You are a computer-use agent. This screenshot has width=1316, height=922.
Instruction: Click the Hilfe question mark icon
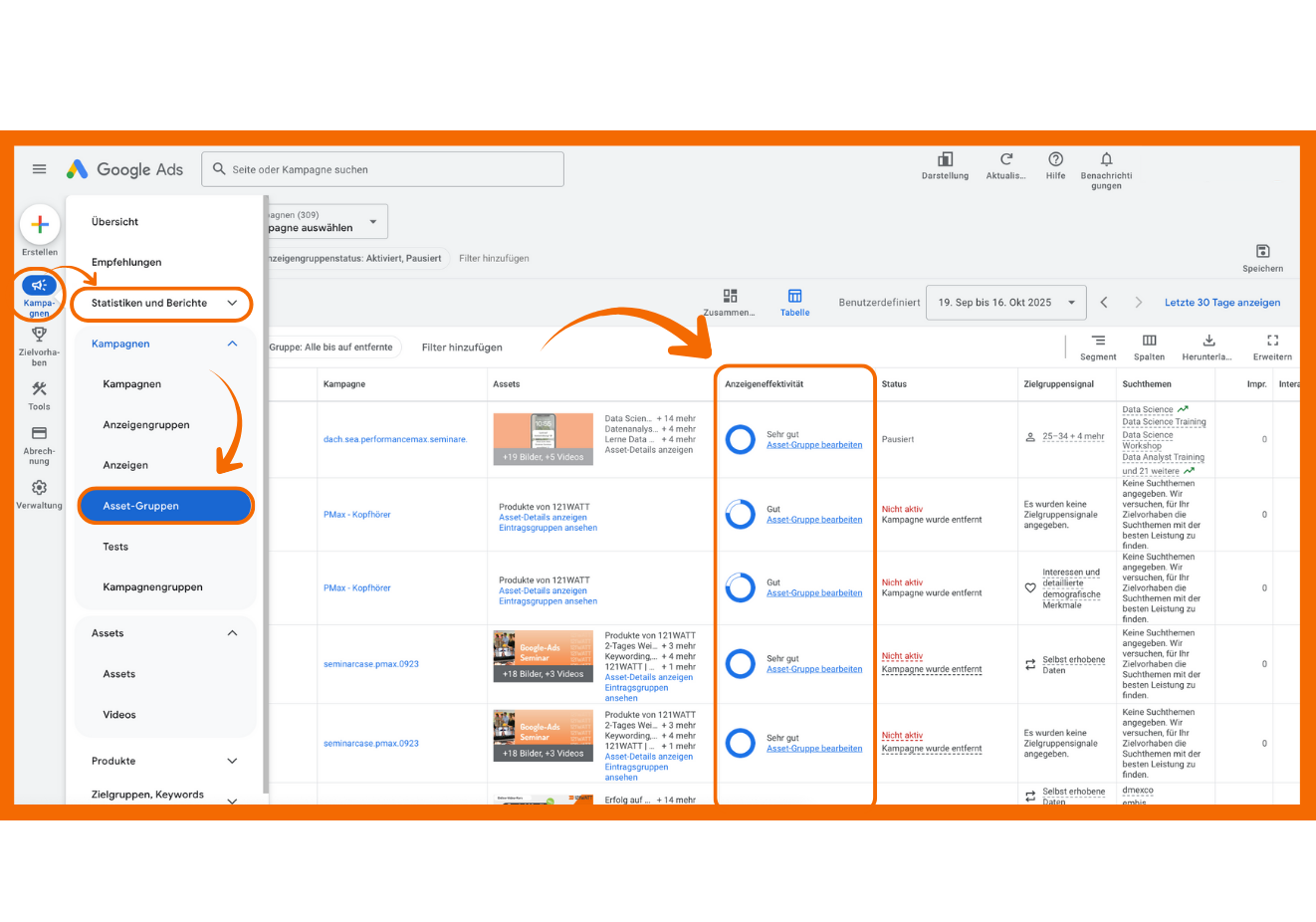click(1055, 160)
